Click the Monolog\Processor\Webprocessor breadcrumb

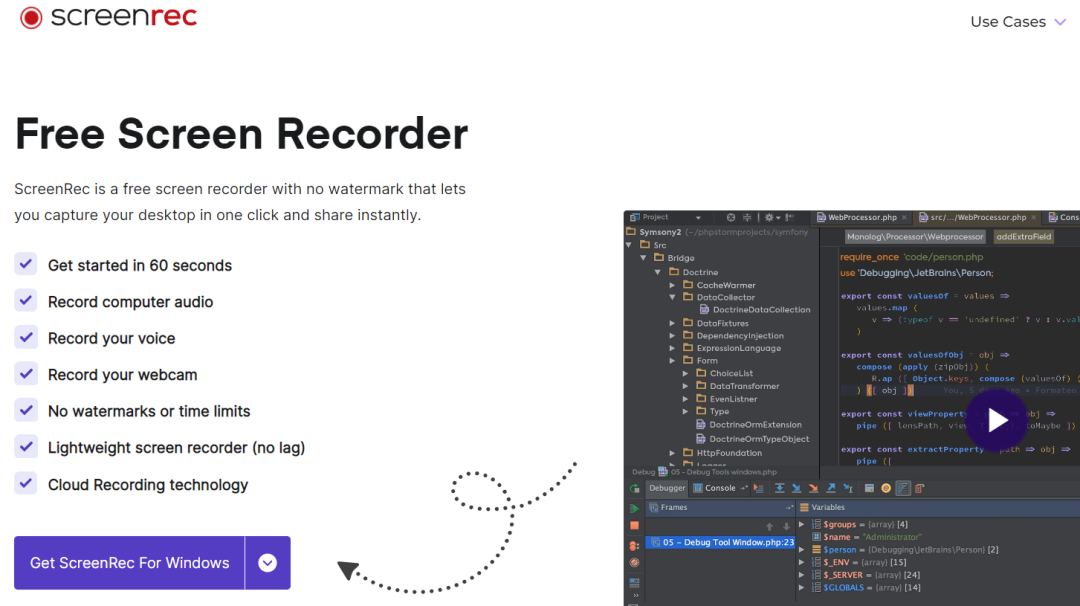click(915, 237)
